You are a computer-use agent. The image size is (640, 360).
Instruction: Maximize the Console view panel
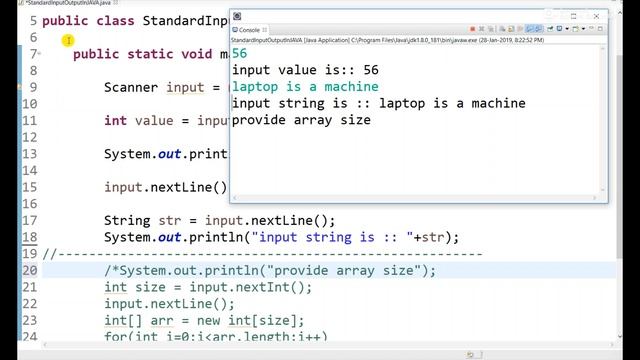600,29
